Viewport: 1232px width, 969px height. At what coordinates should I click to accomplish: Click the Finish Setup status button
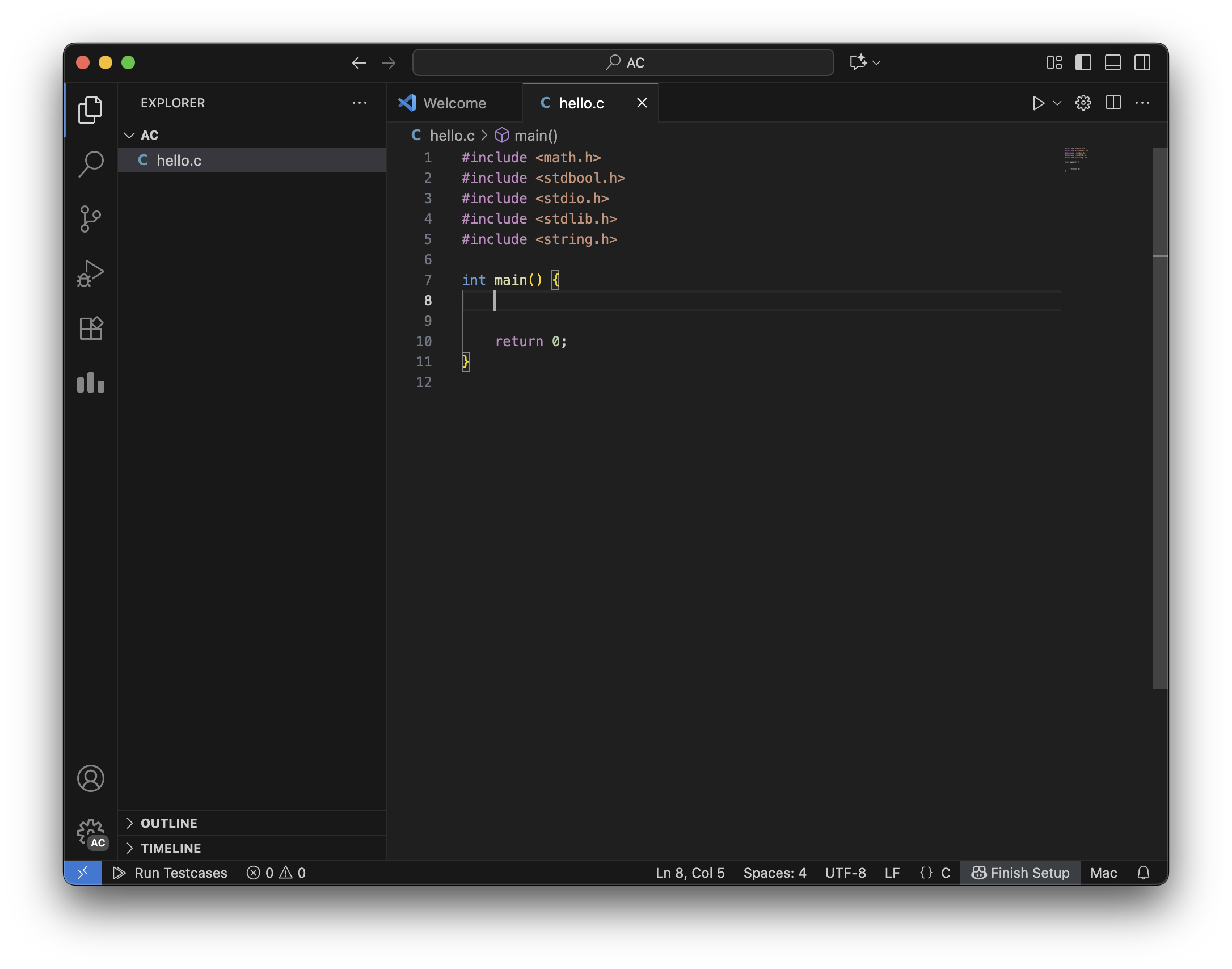click(x=1020, y=873)
